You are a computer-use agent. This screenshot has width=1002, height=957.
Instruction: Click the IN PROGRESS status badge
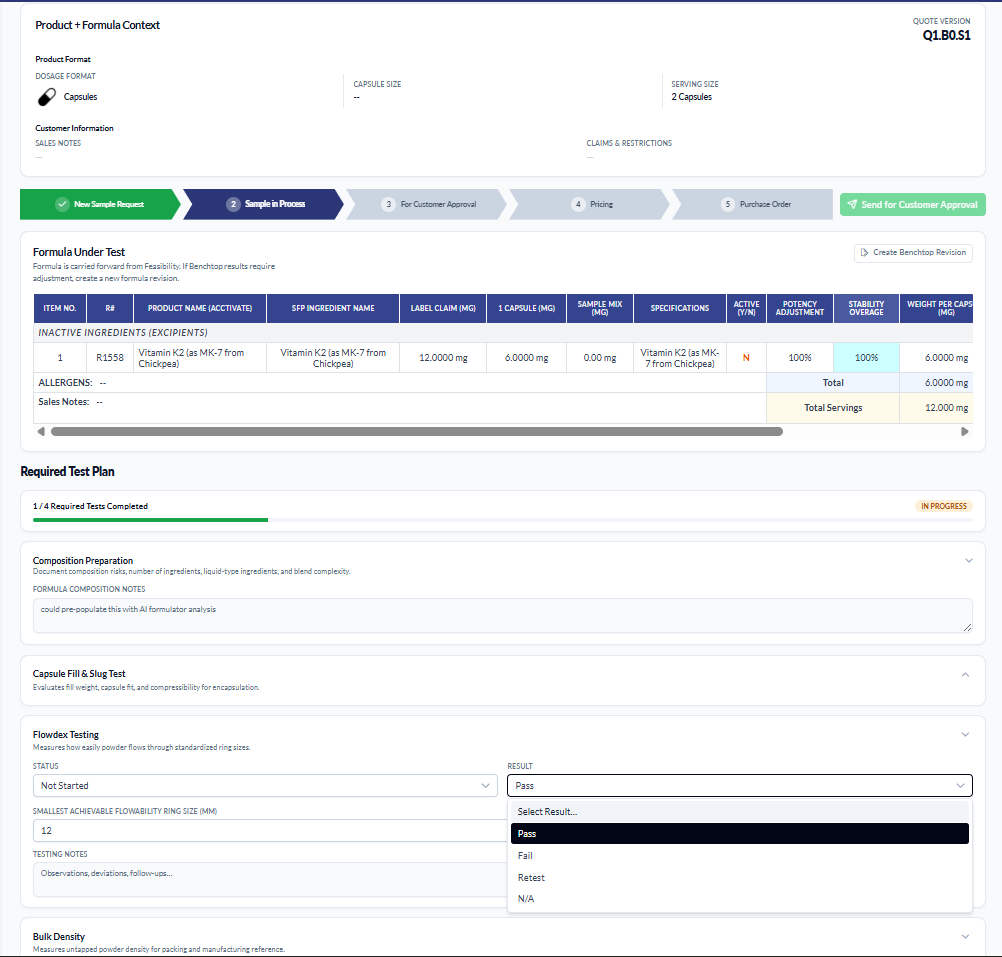tap(944, 506)
